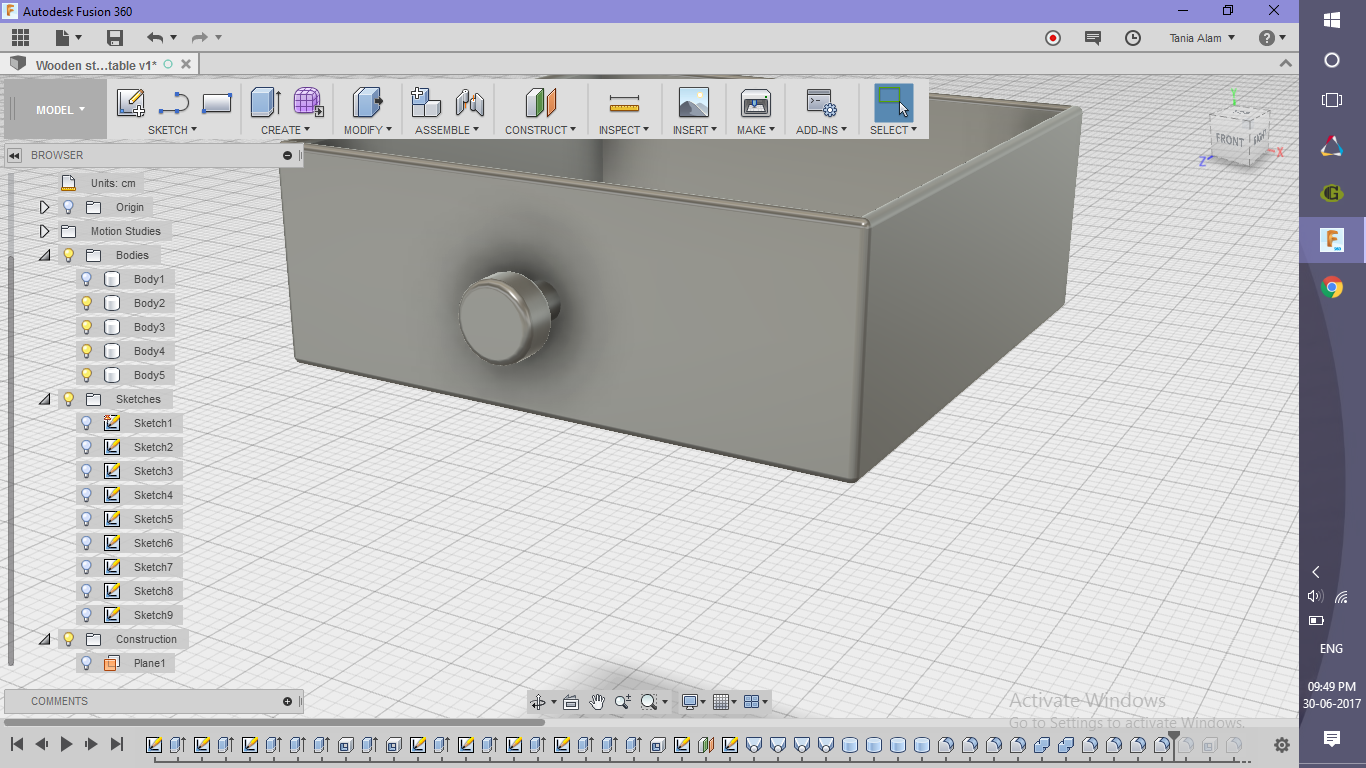Viewport: 1366px width, 768px height.
Task: Open the notifications comment icon
Action: [x=1092, y=38]
